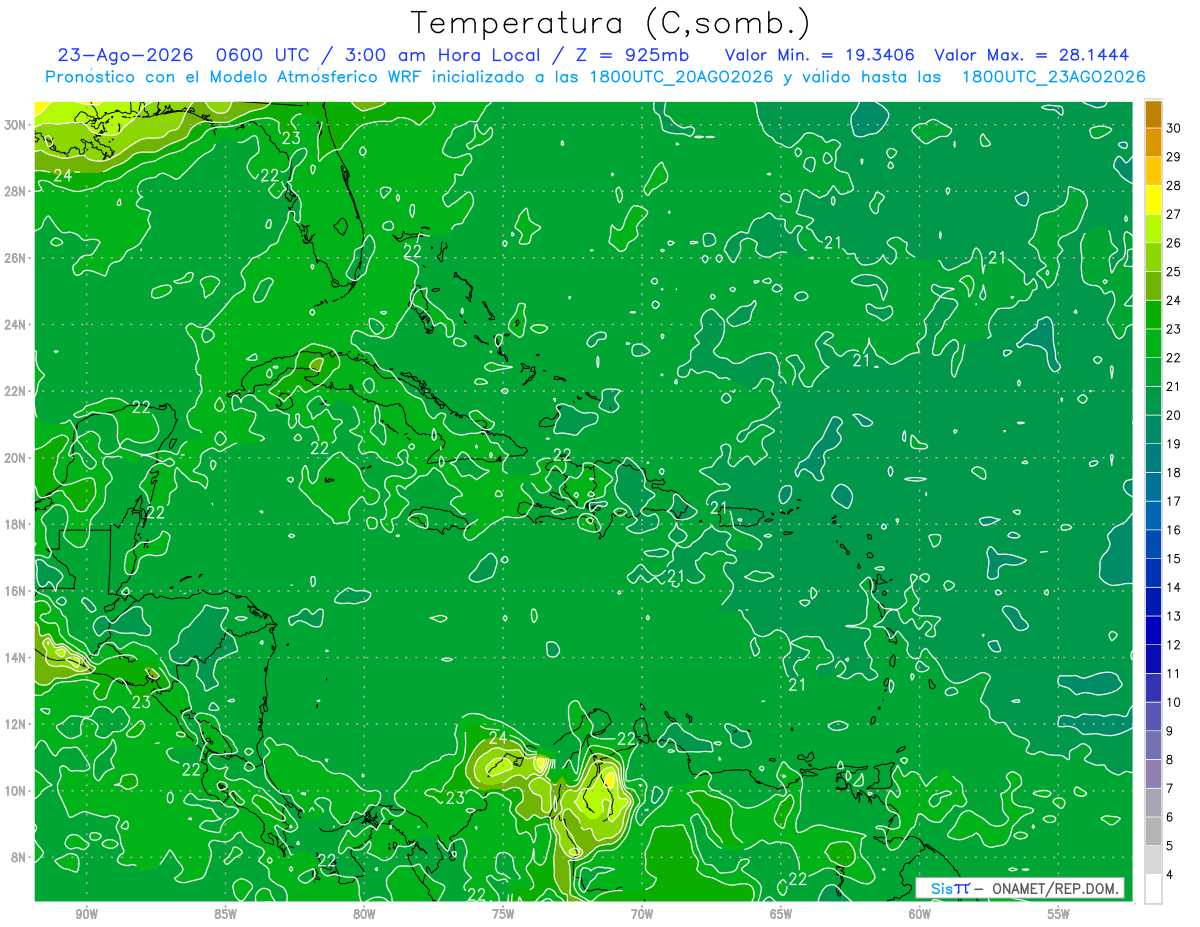Click the colorbar label 28
This screenshot has height=927, width=1200.
coord(1175,185)
